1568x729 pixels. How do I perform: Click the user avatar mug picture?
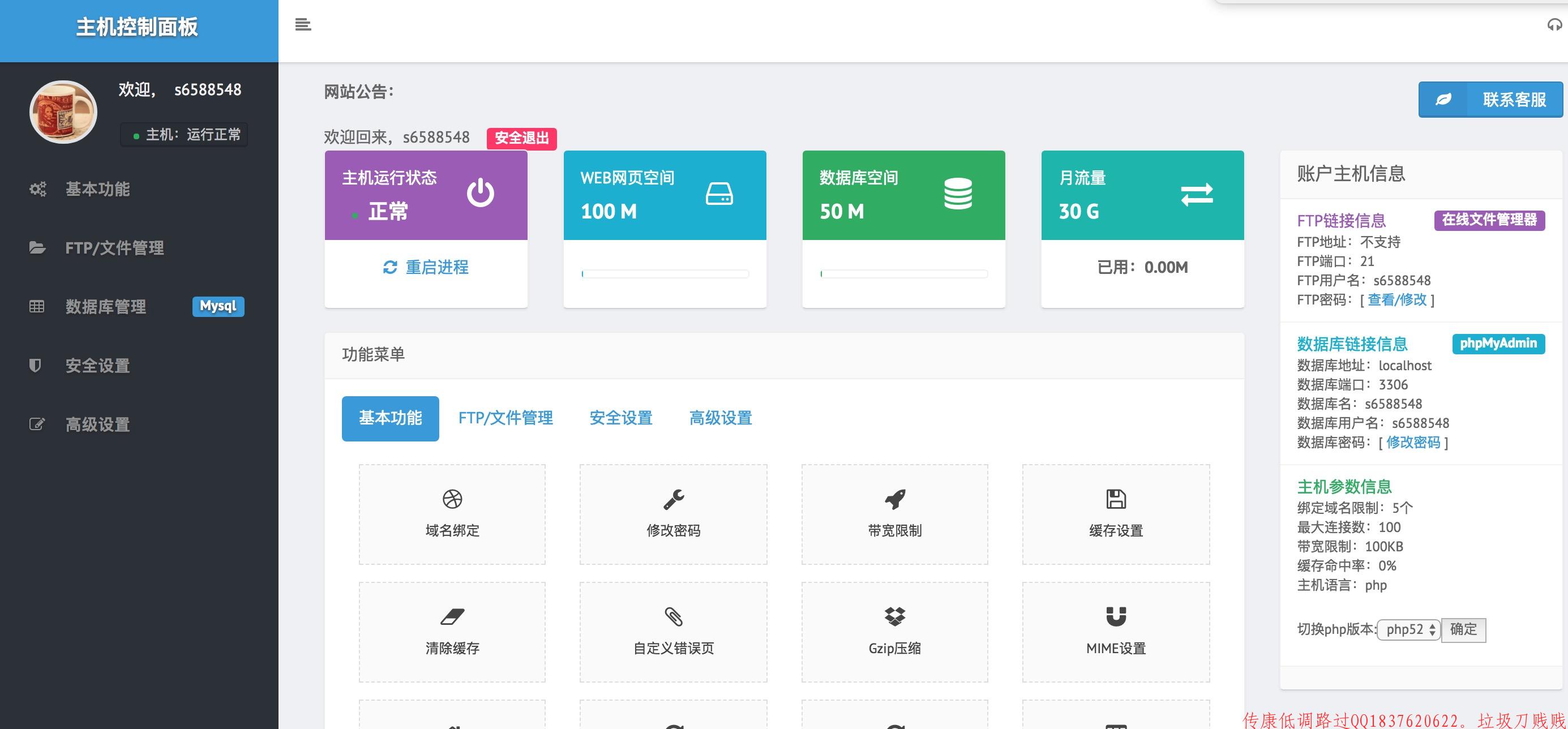tap(63, 112)
